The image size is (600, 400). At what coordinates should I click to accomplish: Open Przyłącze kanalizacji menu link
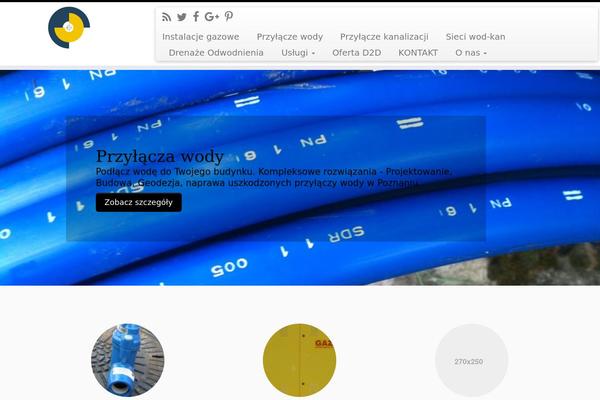pos(384,37)
